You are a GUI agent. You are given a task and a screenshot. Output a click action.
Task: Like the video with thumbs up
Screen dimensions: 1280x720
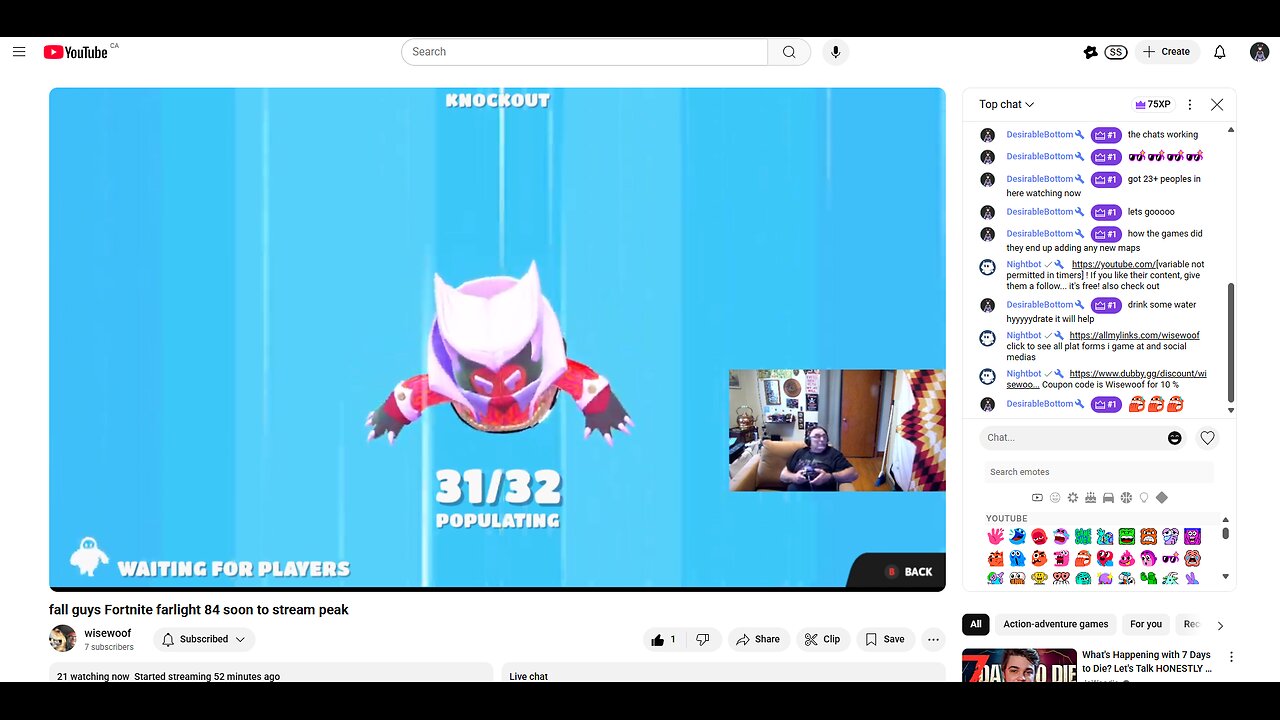[x=664, y=639]
